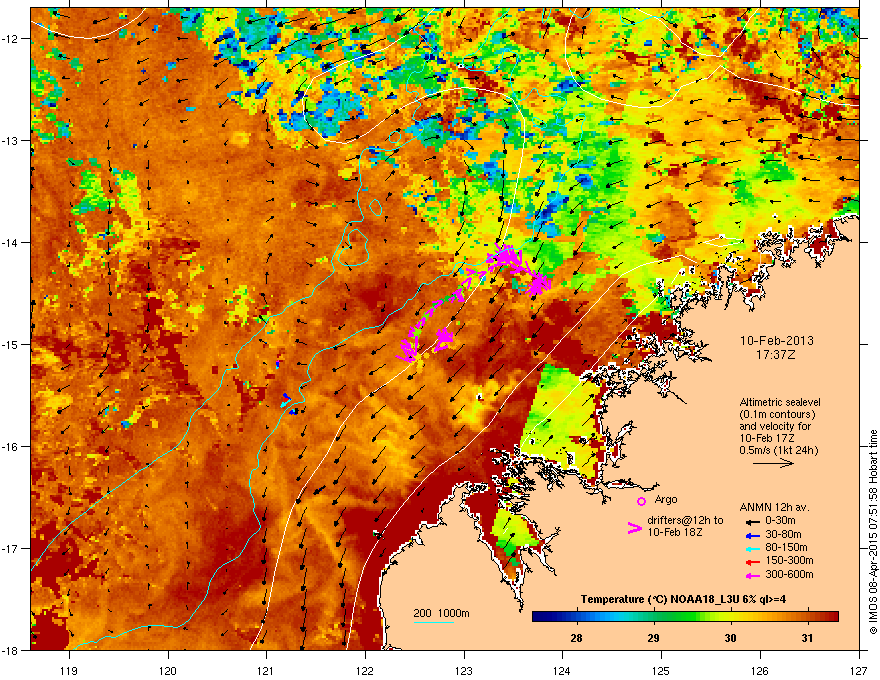Click the magenta drifters arrowhead legend icon
The width and height of the screenshot is (880, 680).
[x=634, y=527]
